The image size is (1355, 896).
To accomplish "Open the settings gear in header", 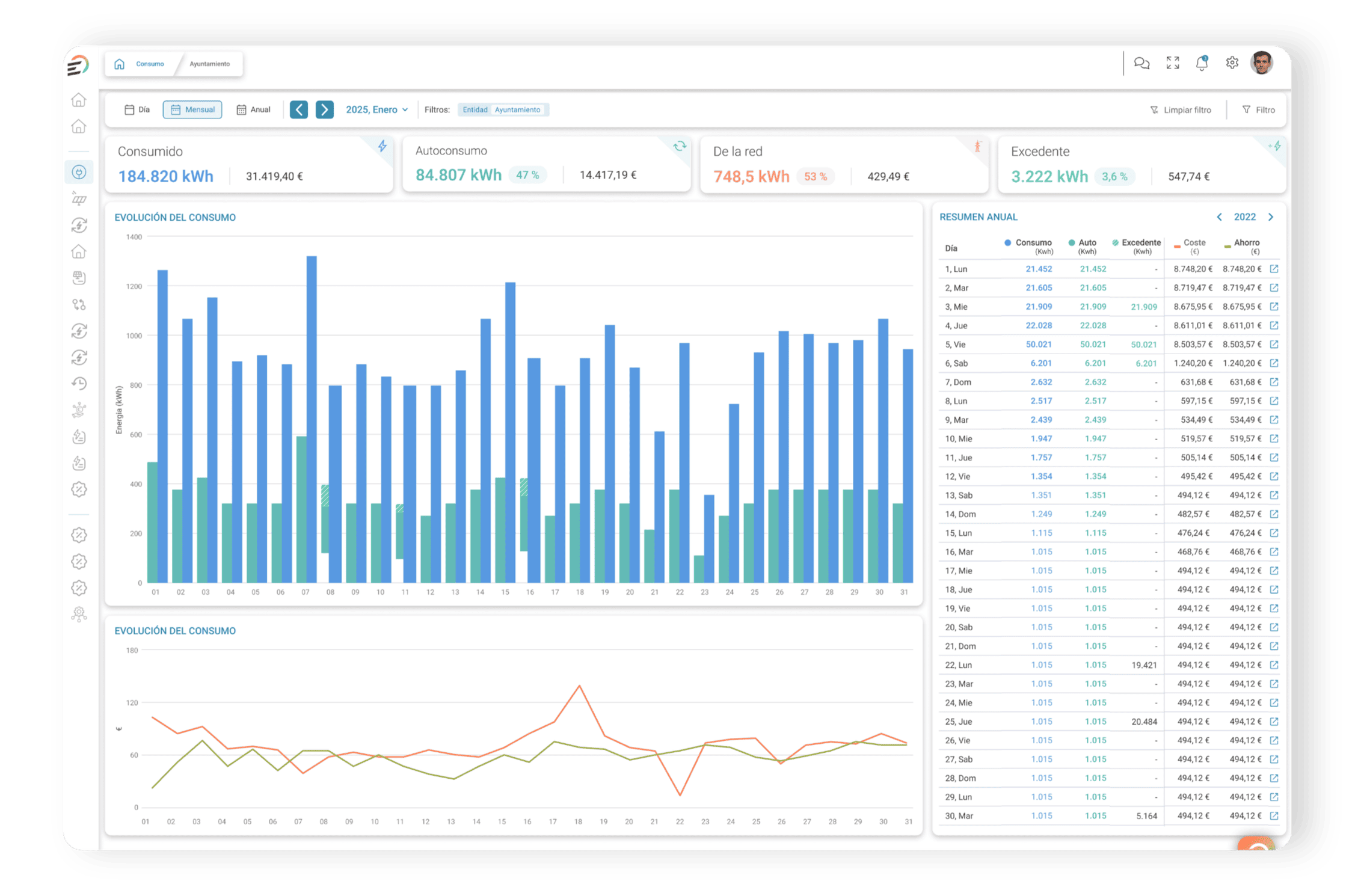I will click(1232, 63).
